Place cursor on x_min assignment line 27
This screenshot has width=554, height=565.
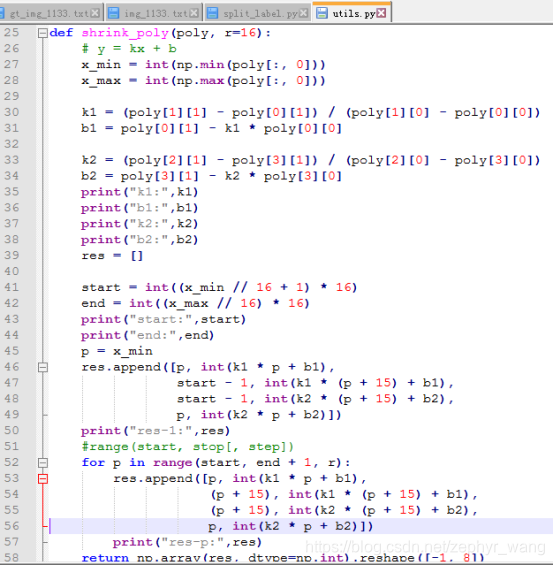tap(203, 65)
